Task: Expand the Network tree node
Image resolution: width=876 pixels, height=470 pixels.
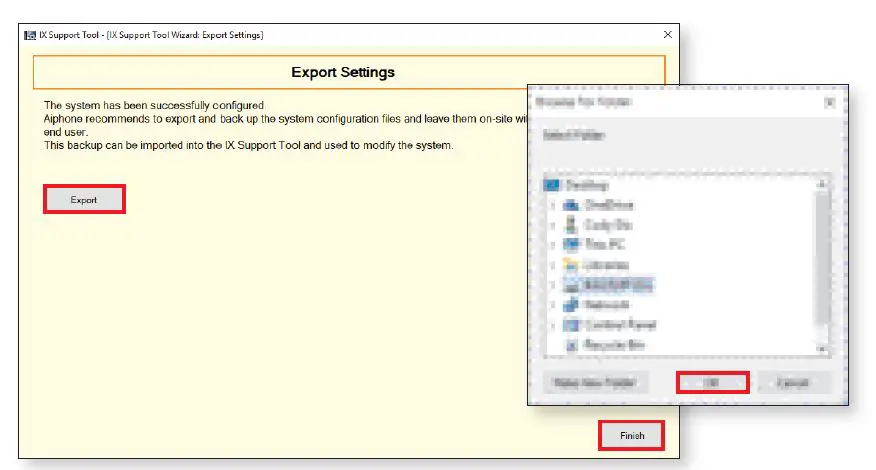Action: click(x=553, y=305)
